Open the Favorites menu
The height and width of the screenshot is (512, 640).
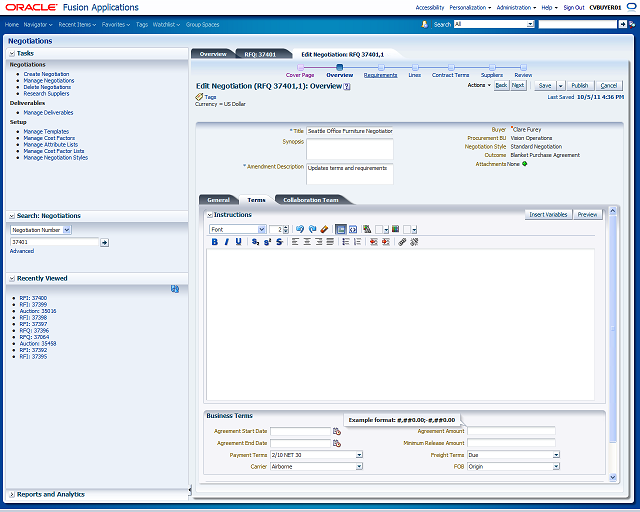(116, 24)
